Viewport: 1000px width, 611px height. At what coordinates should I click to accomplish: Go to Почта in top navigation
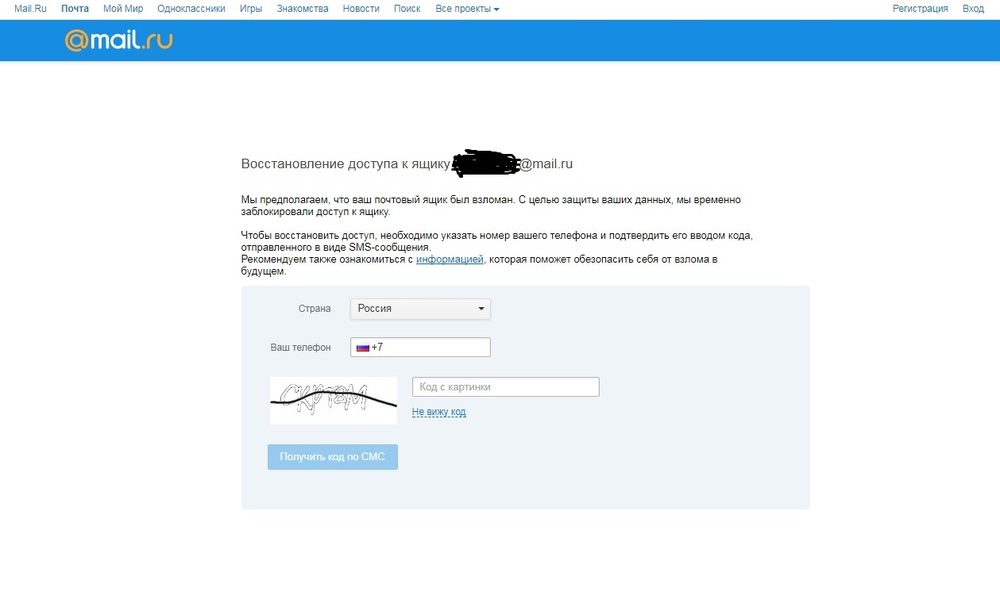coord(75,9)
